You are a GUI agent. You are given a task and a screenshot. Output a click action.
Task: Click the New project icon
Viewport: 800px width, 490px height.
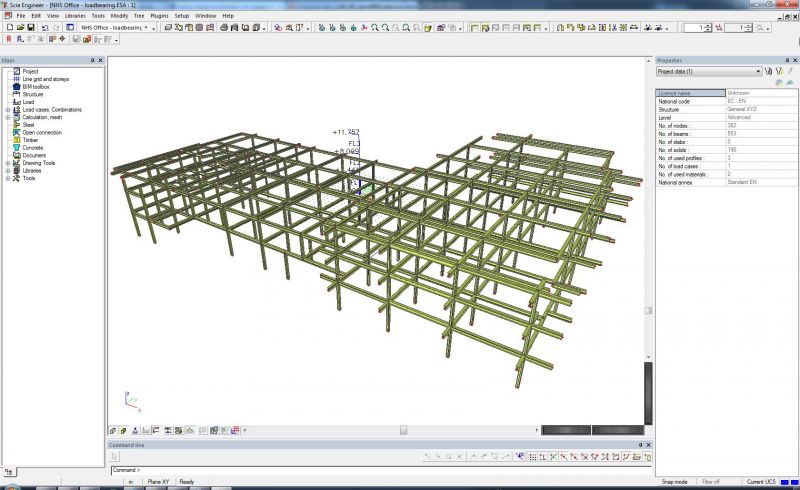point(8,28)
